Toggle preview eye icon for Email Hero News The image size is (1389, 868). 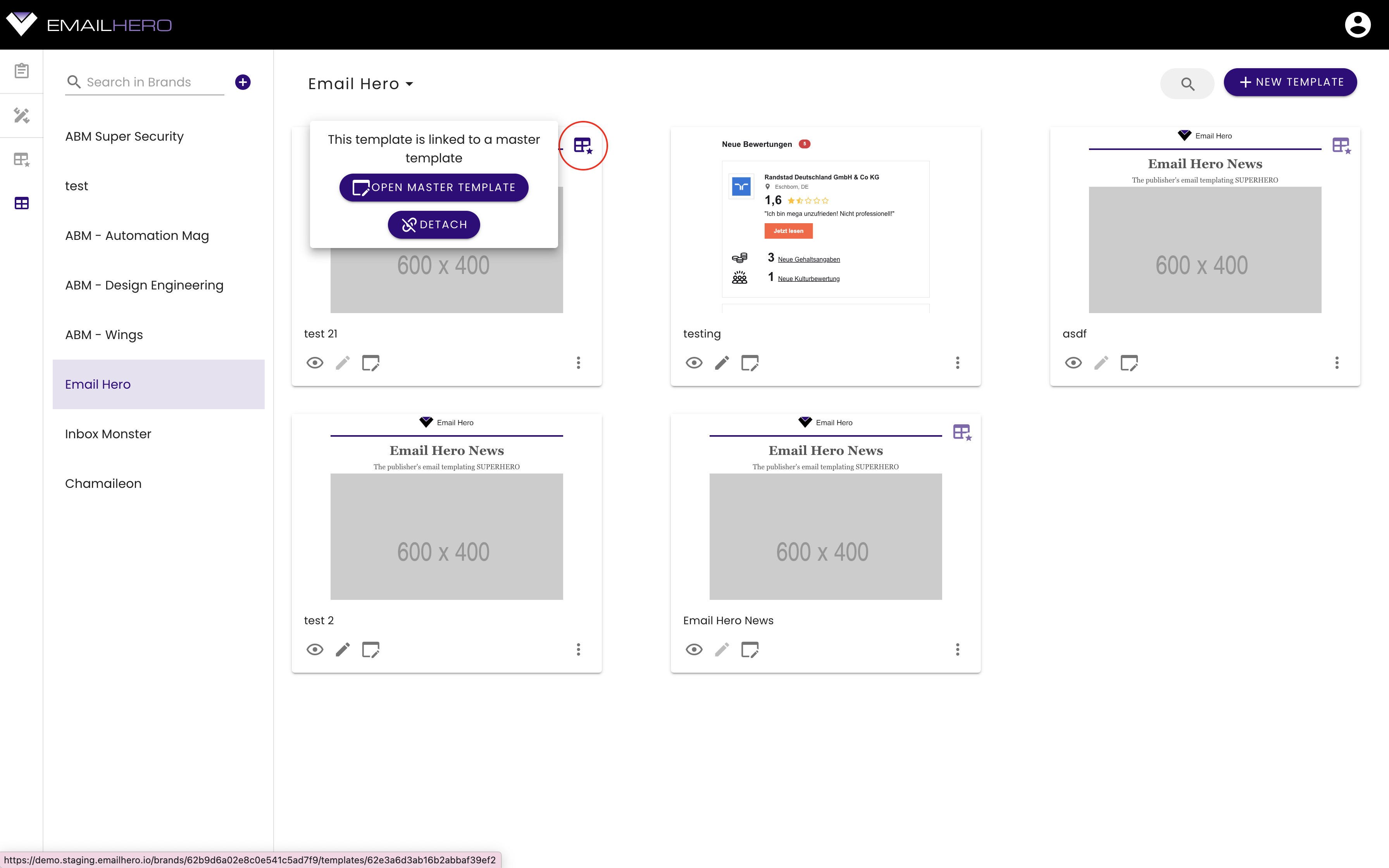coord(694,649)
